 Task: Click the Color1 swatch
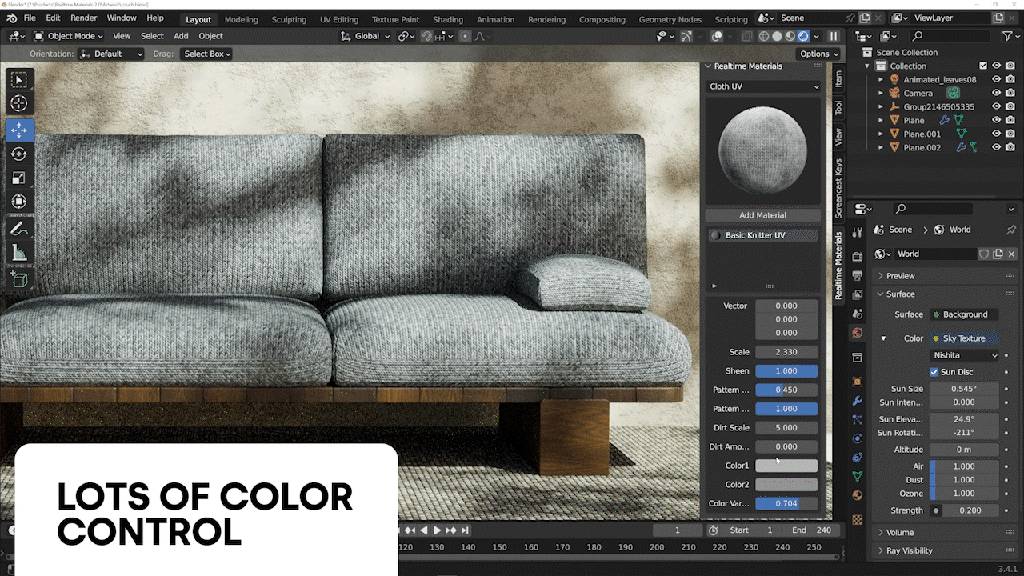pos(786,466)
